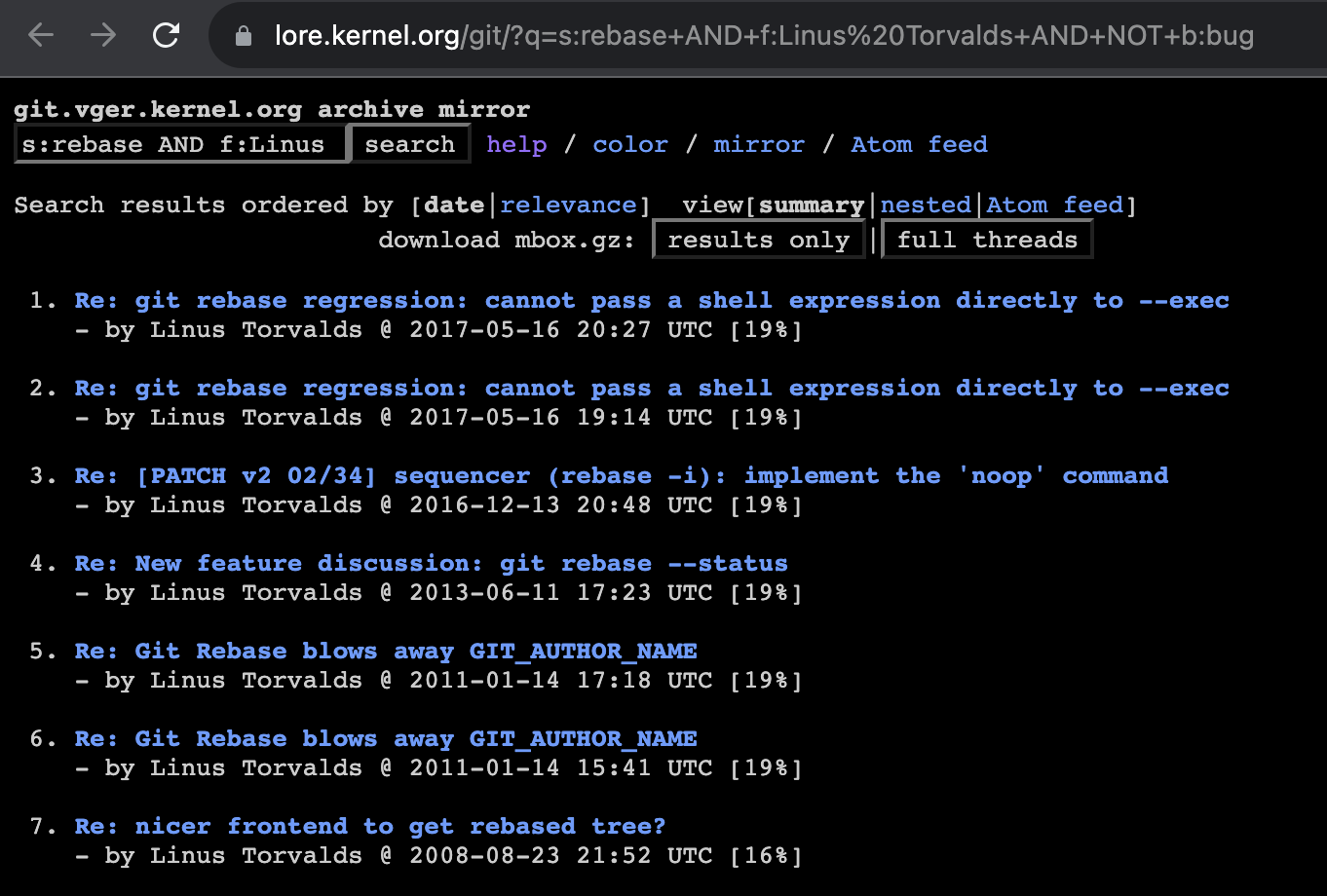Viewport: 1327px width, 896px height.
Task: Open result 2 dated 19:14 UTC reply
Action: pos(652,388)
